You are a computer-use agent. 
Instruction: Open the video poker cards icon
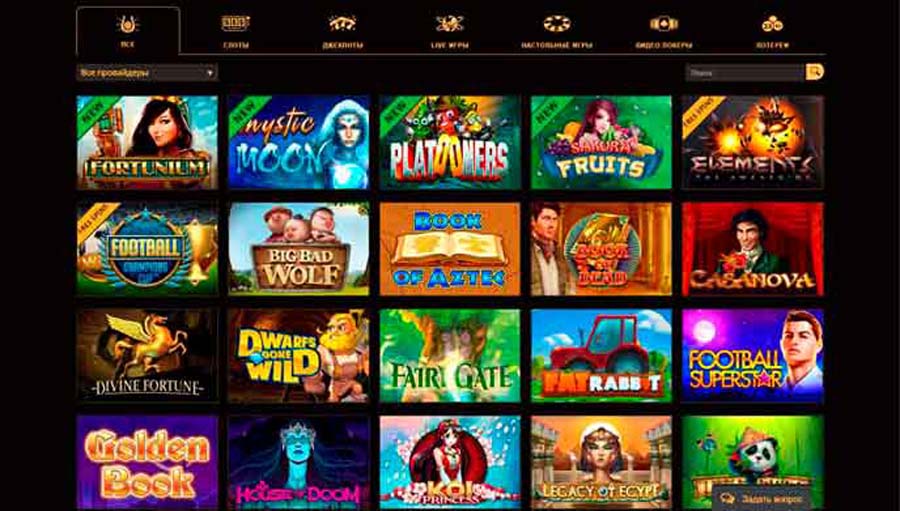(664, 24)
